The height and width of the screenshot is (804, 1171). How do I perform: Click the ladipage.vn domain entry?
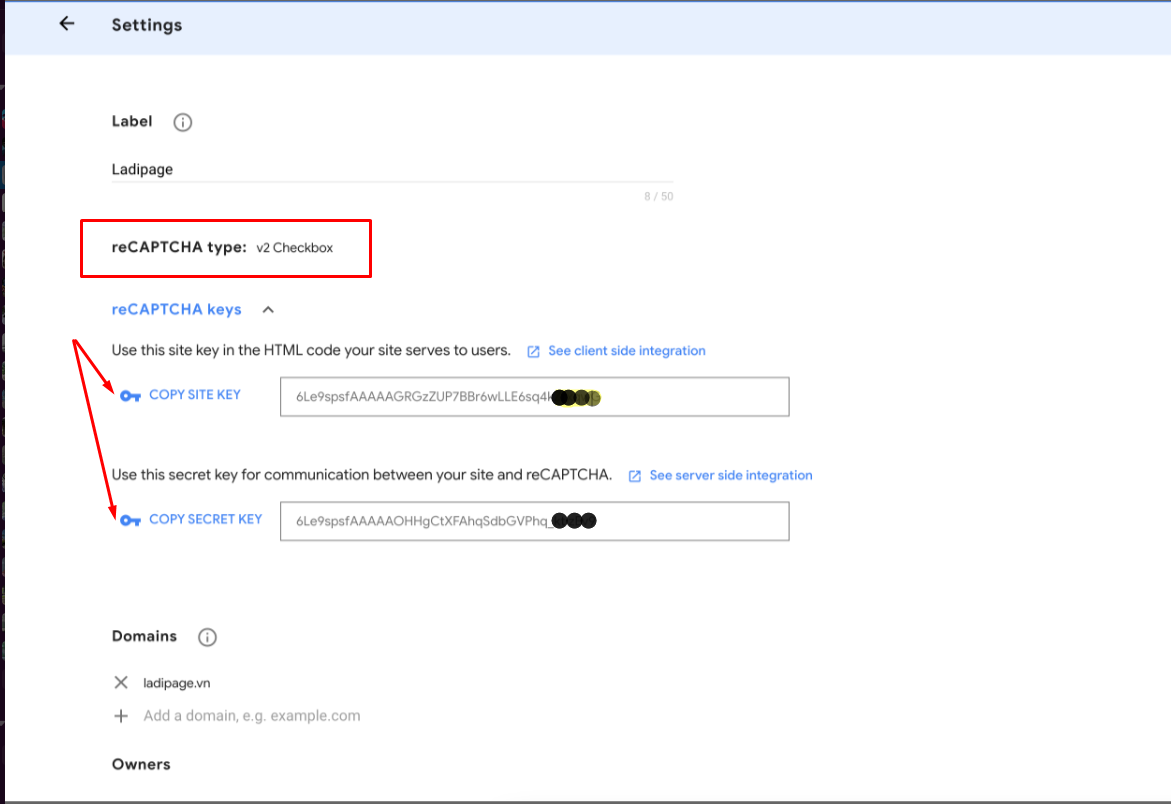tap(177, 683)
